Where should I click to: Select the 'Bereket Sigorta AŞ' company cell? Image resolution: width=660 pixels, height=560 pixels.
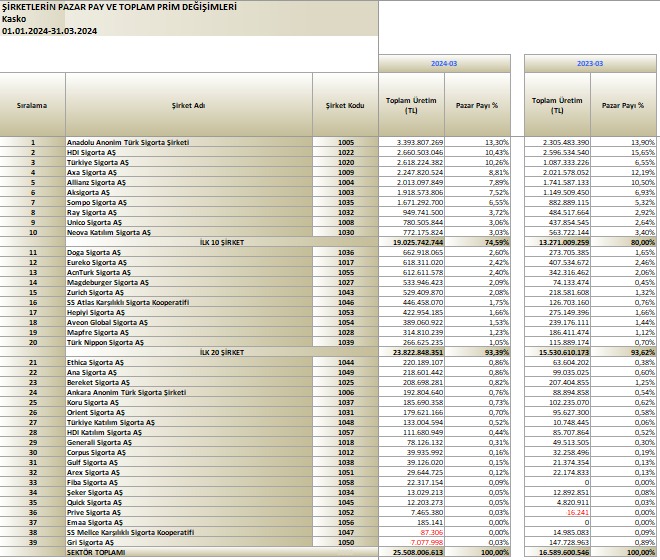pyautogui.click(x=189, y=382)
